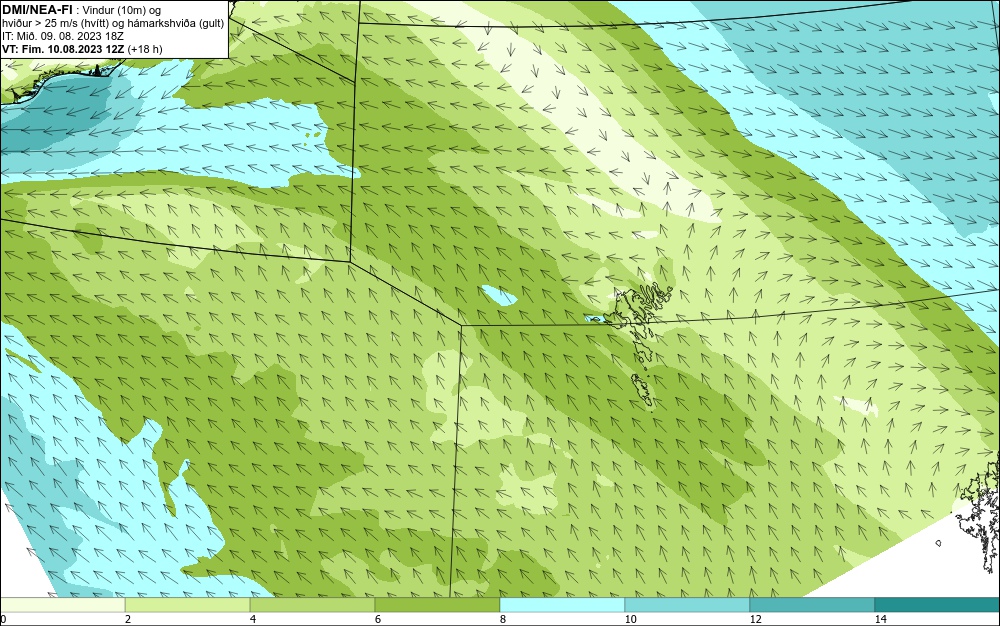Click the 'hviður > 25 m/s' caption line
The height and width of the screenshot is (626, 1000).
tap(113, 24)
